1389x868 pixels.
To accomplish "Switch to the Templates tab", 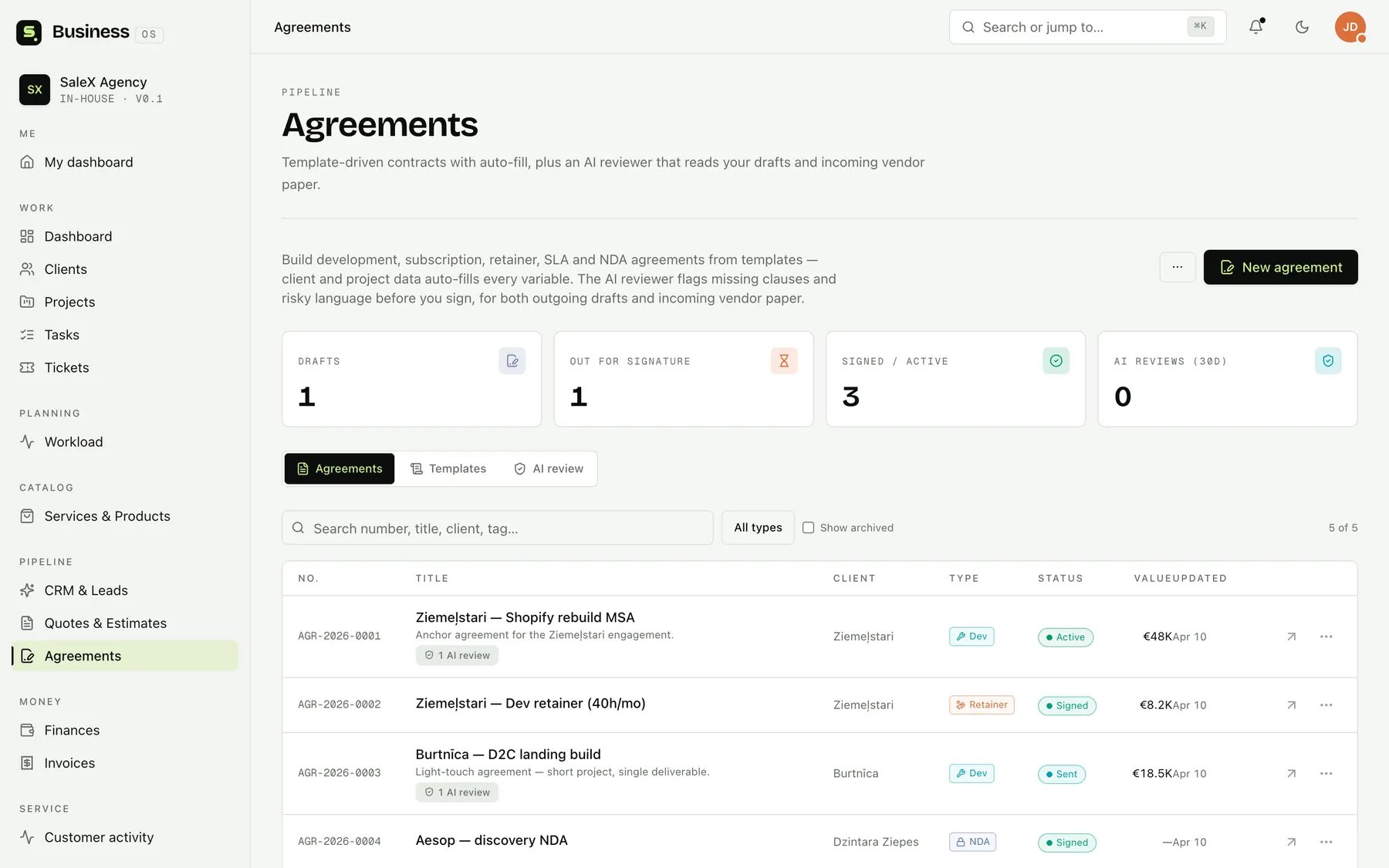I will [x=448, y=469].
